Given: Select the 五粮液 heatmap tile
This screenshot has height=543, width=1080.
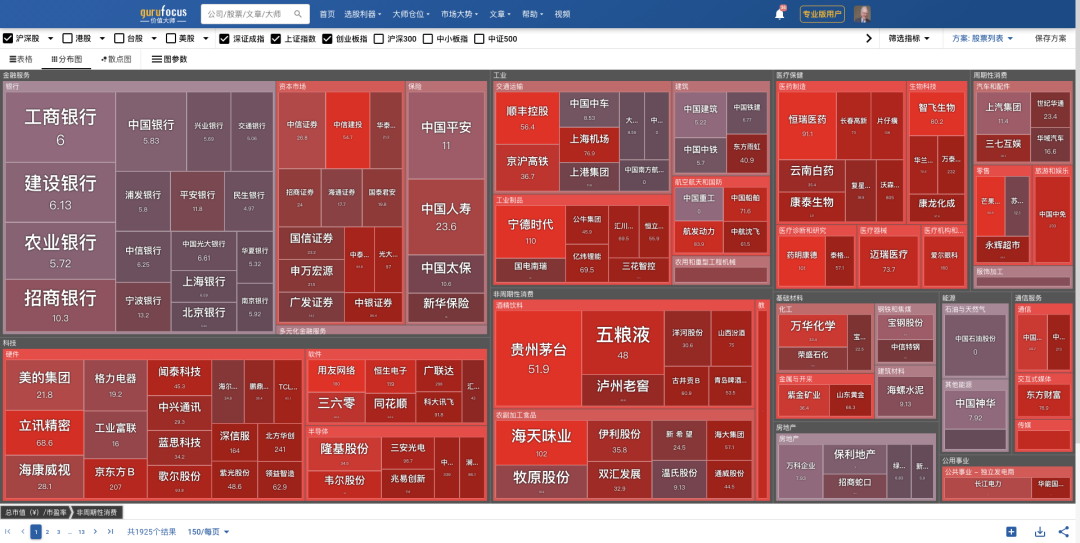Looking at the screenshot, I should [x=623, y=342].
